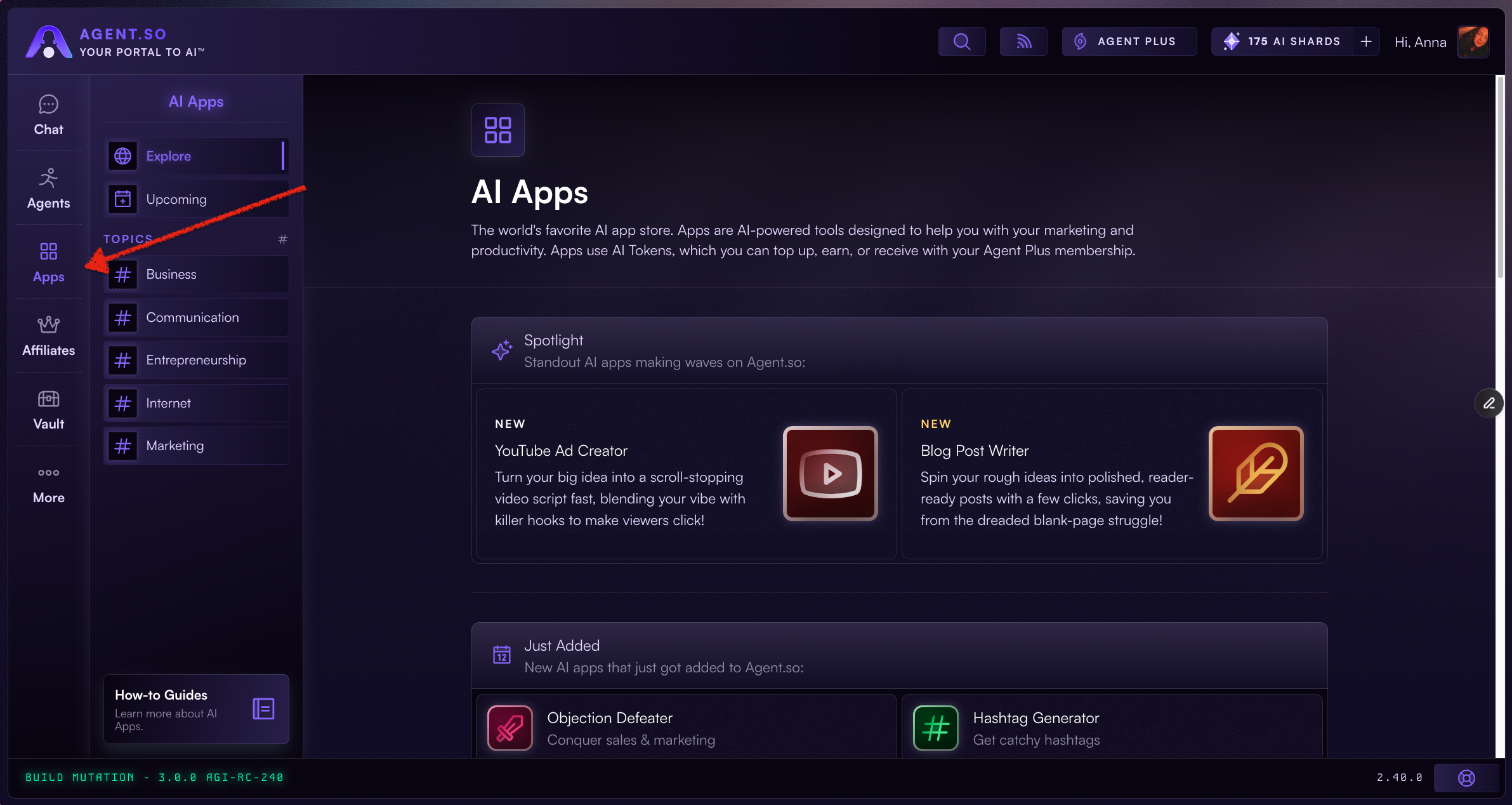Filter by the Entrepreneurship topic
This screenshot has height=805, width=1512.
coord(195,360)
